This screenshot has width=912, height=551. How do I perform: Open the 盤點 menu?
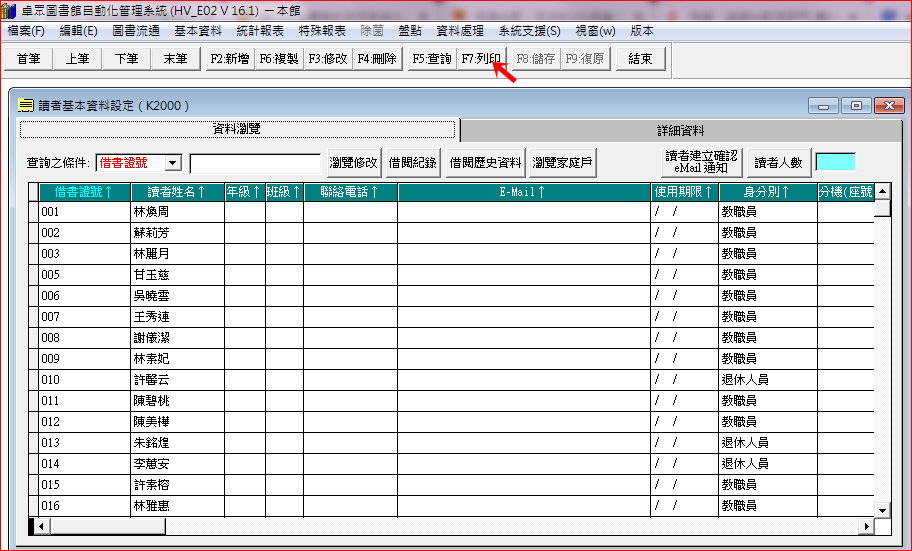[410, 31]
